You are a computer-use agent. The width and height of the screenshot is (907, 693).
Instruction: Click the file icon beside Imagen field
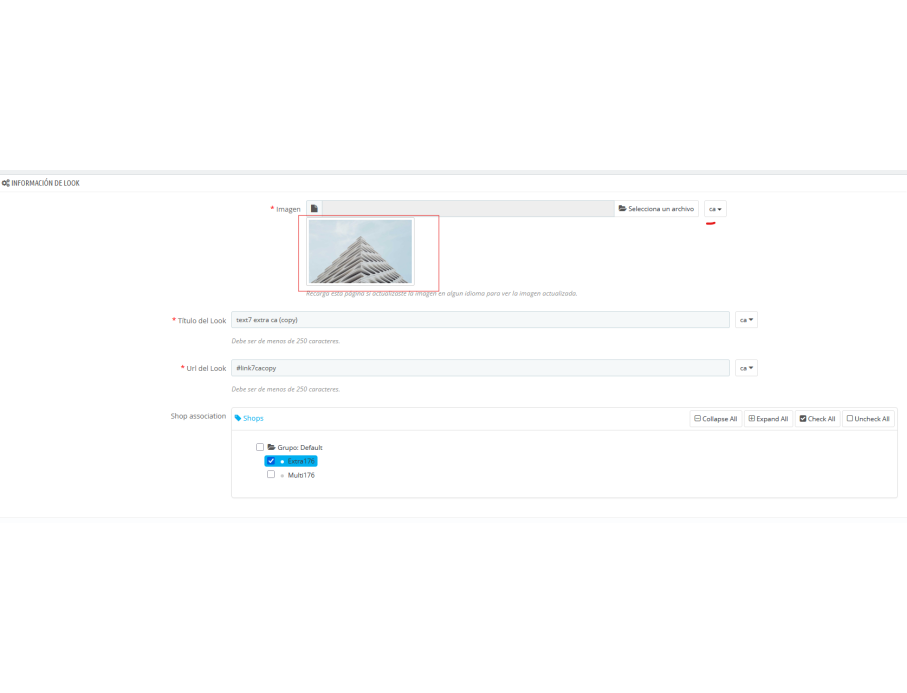[x=314, y=209]
